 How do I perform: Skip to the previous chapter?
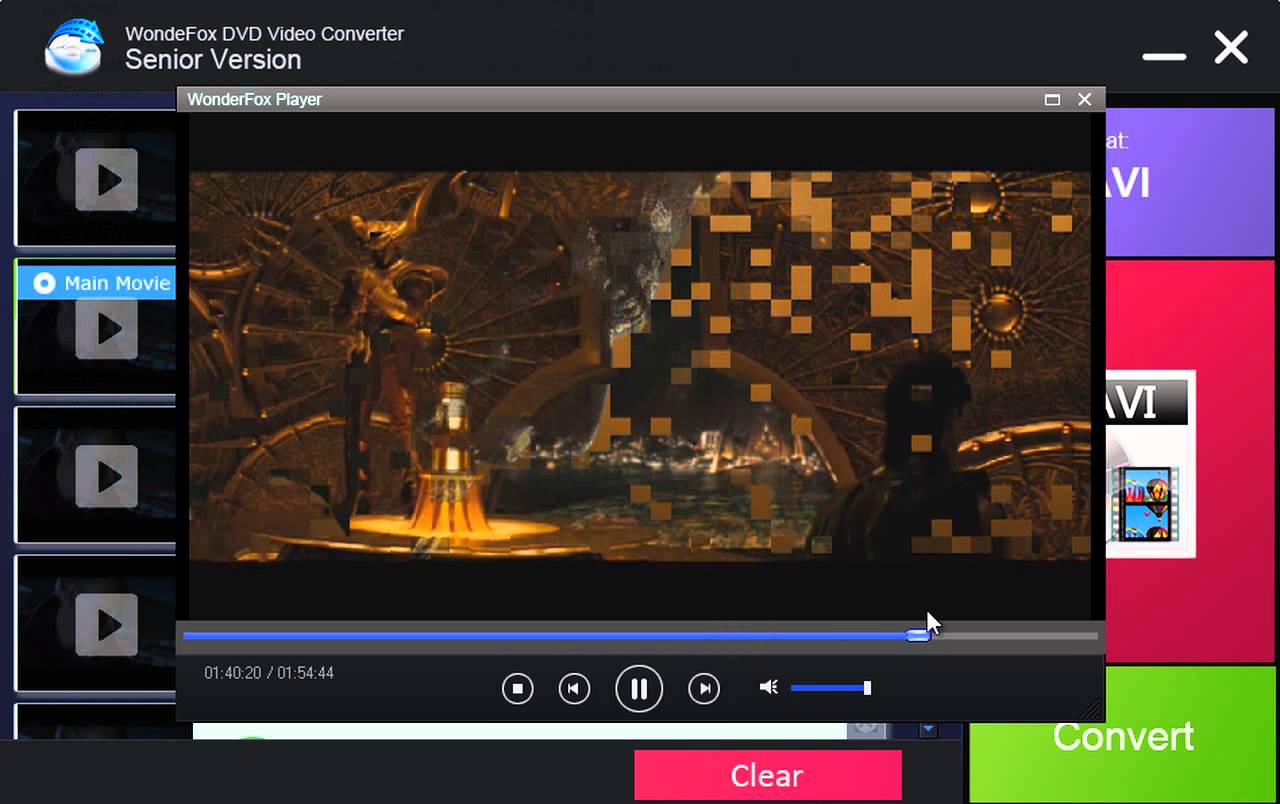click(574, 689)
